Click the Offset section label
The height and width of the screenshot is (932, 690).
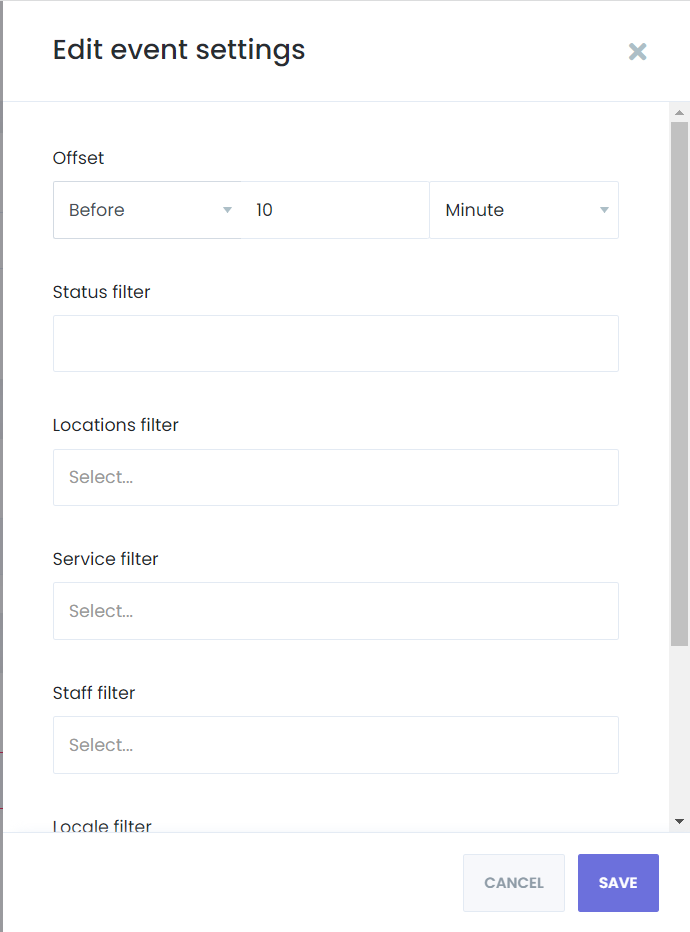click(x=77, y=158)
